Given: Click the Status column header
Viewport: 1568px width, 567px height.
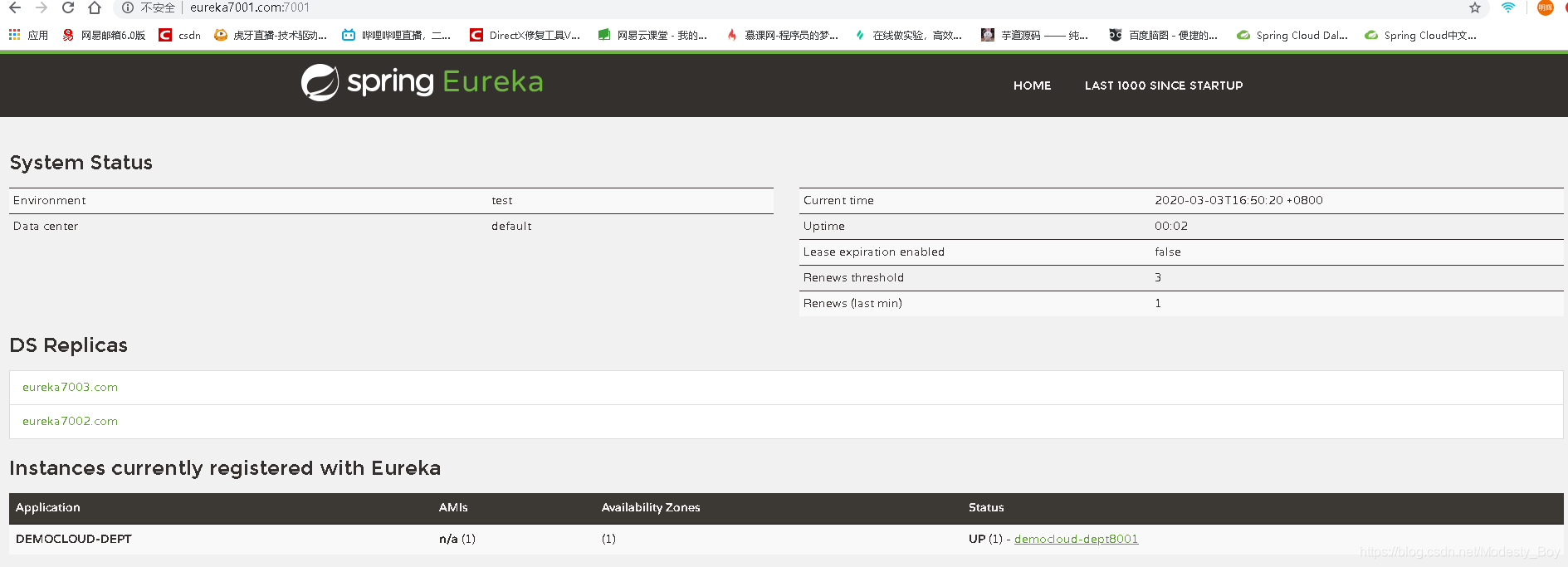Looking at the screenshot, I should point(986,507).
